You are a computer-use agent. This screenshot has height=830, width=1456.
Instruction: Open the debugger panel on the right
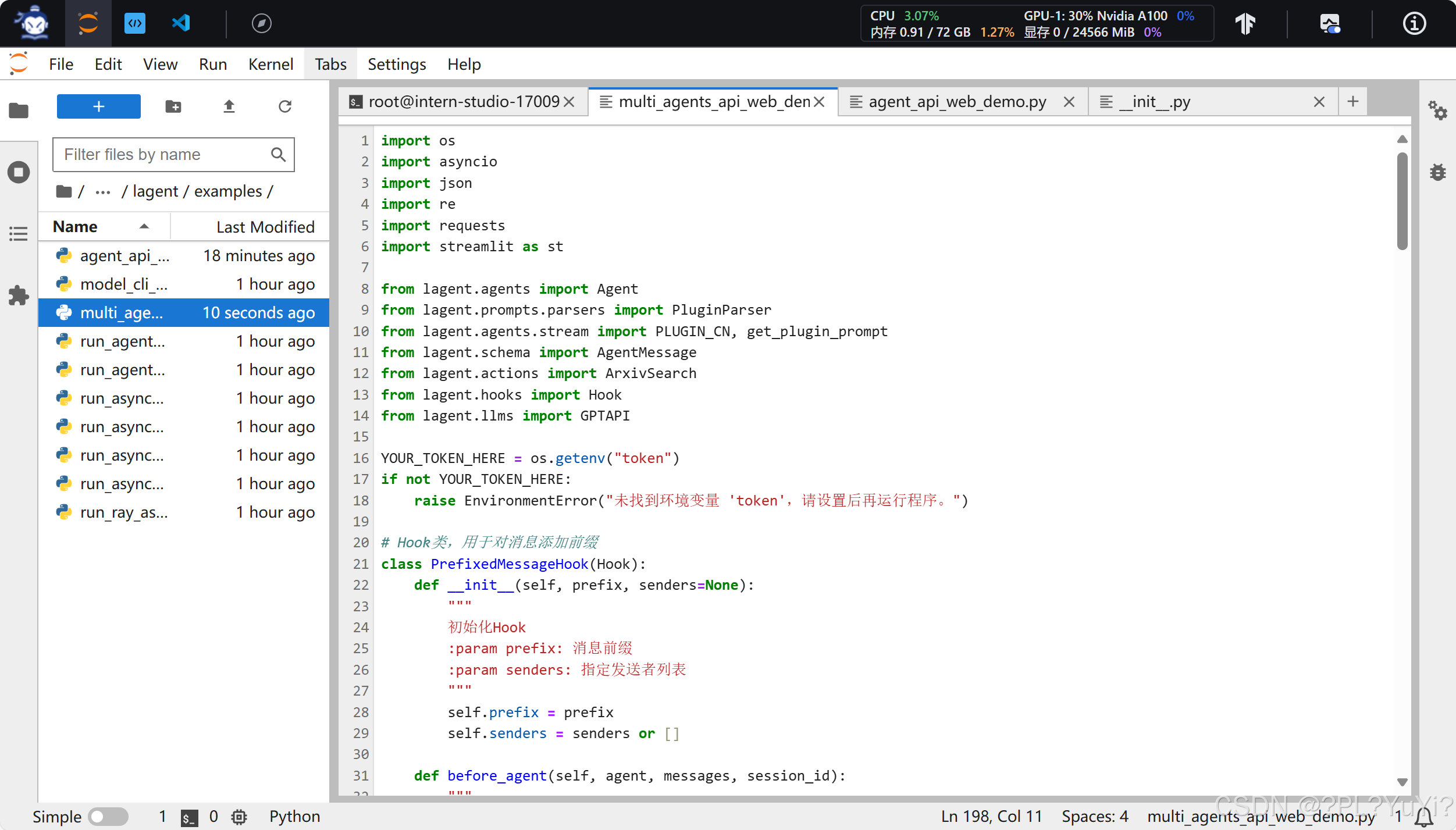[x=1437, y=172]
